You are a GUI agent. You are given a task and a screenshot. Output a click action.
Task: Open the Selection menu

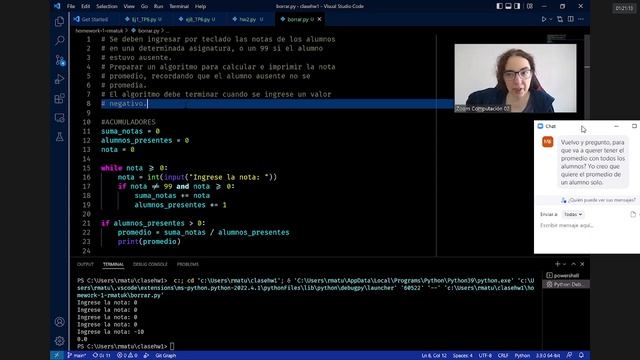(x=107, y=6)
